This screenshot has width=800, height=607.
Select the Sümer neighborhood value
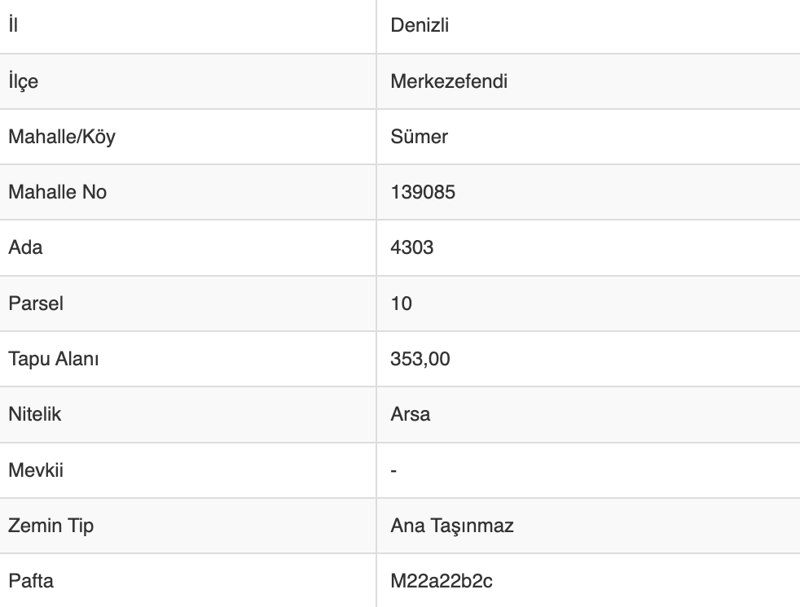tap(419, 137)
